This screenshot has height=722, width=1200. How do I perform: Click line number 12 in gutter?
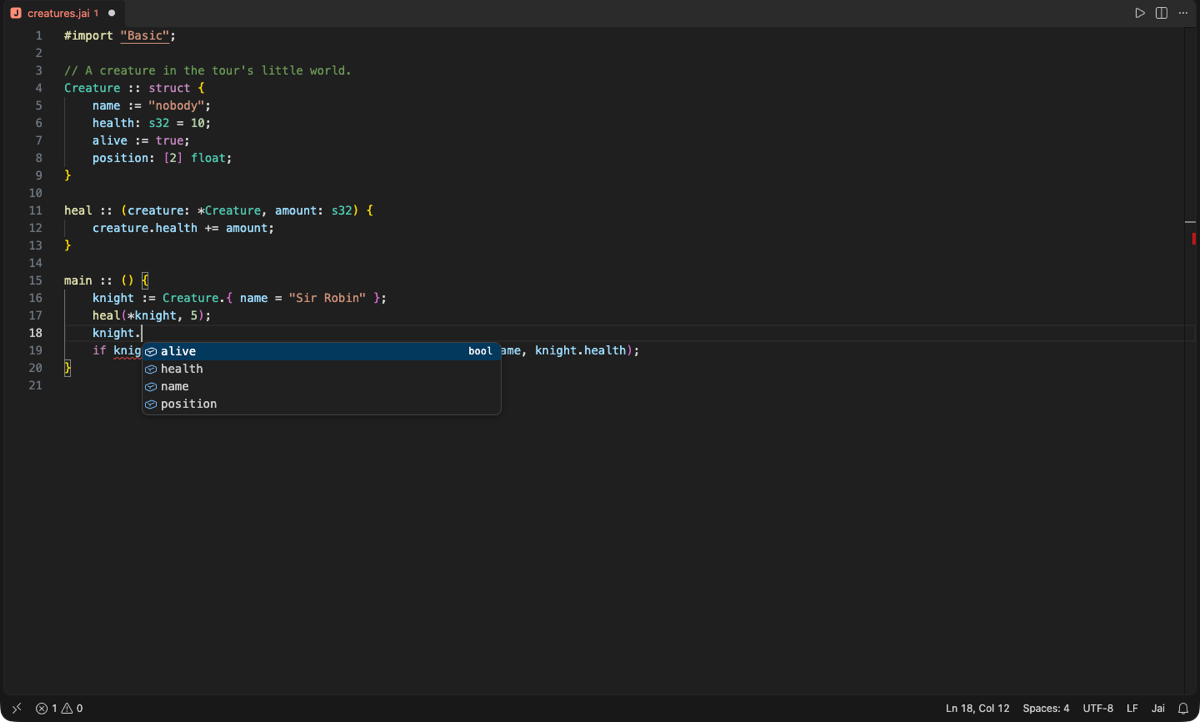tap(36, 228)
